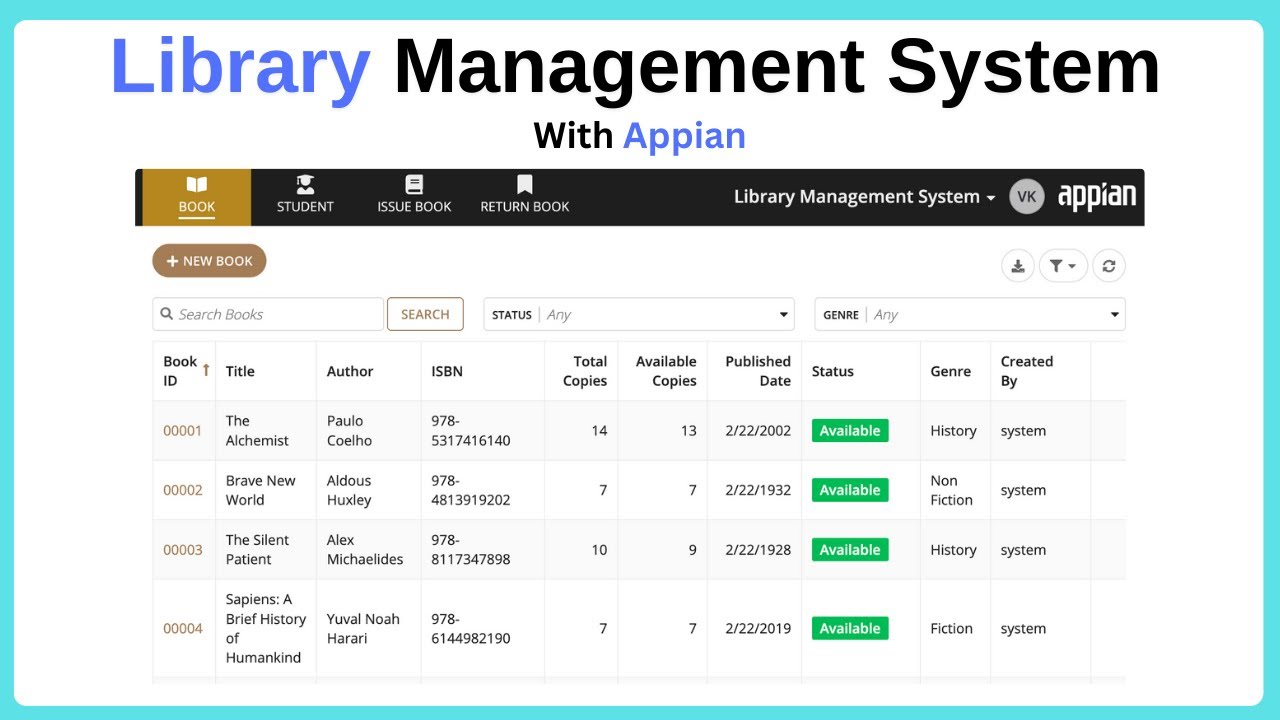Click the Issue Book icon
Viewport: 1280px width, 720px height.
[x=414, y=185]
